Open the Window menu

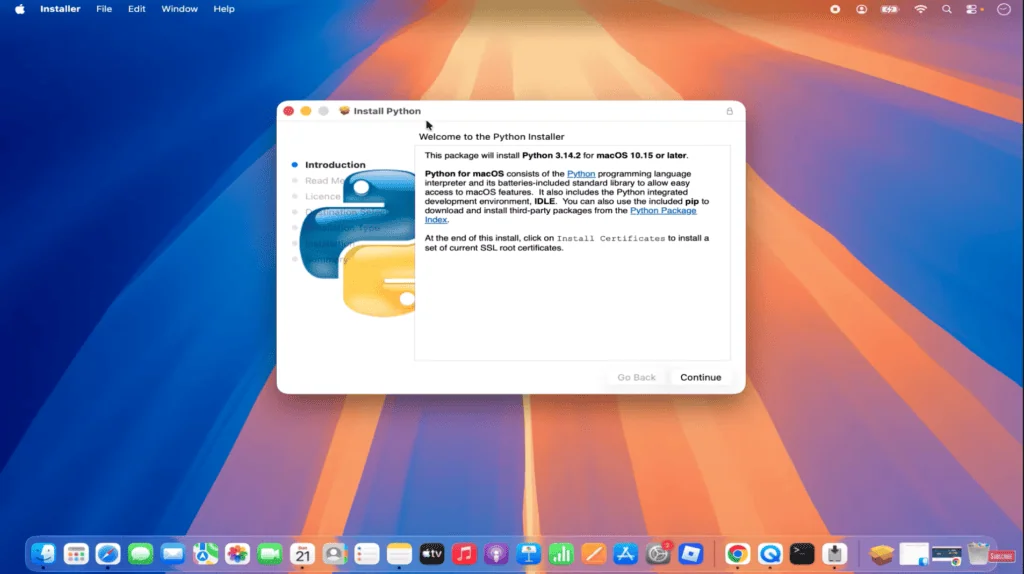click(x=180, y=9)
